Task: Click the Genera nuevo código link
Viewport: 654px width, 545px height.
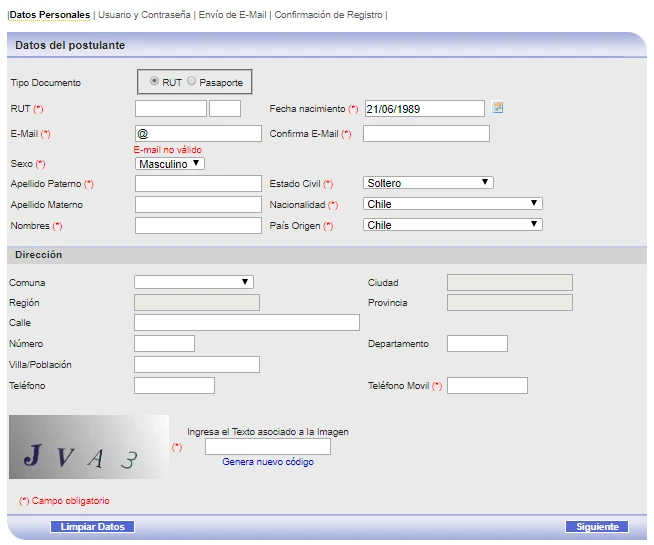Action: tap(268, 462)
